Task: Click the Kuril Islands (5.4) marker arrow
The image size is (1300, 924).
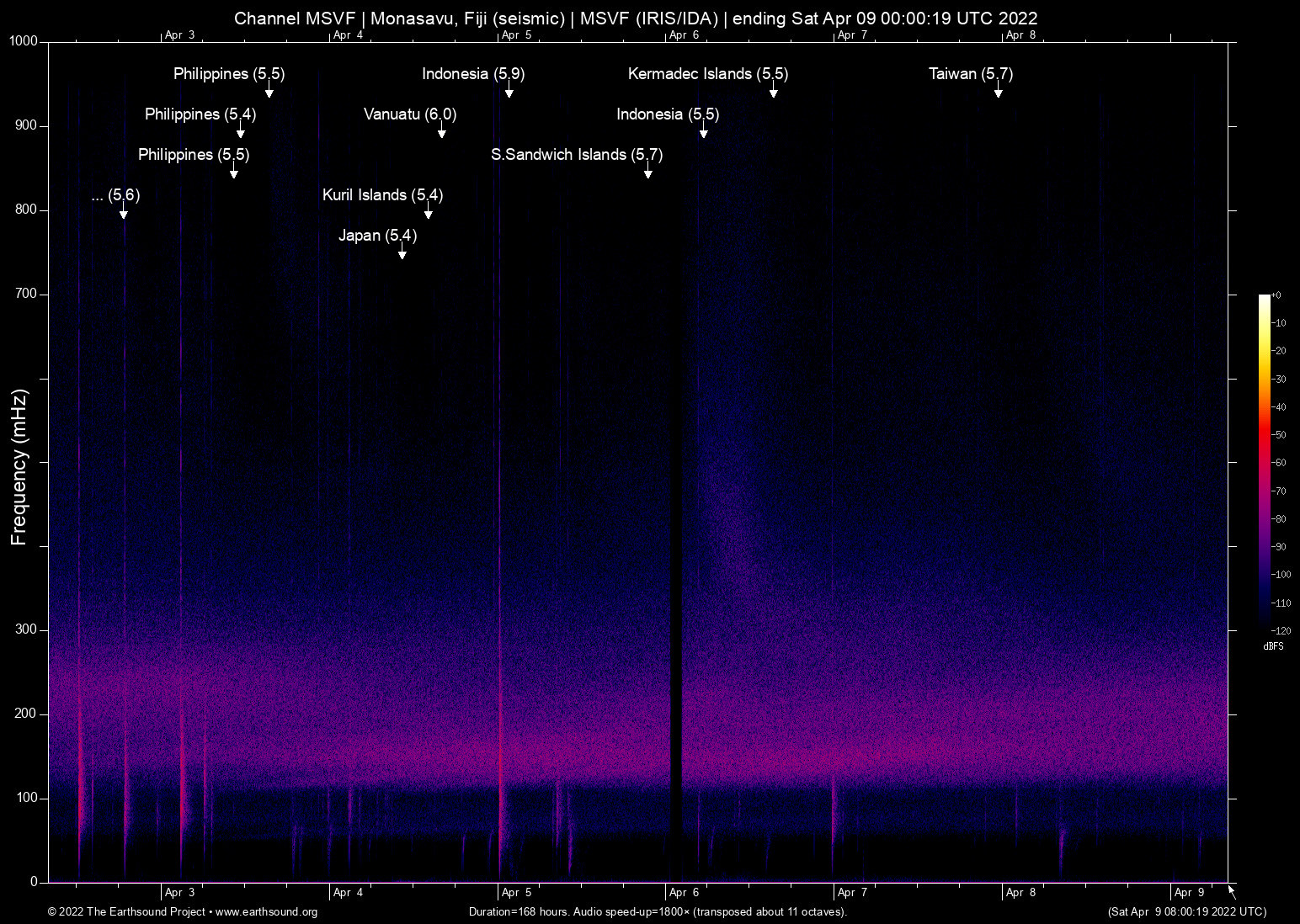Action: (428, 215)
